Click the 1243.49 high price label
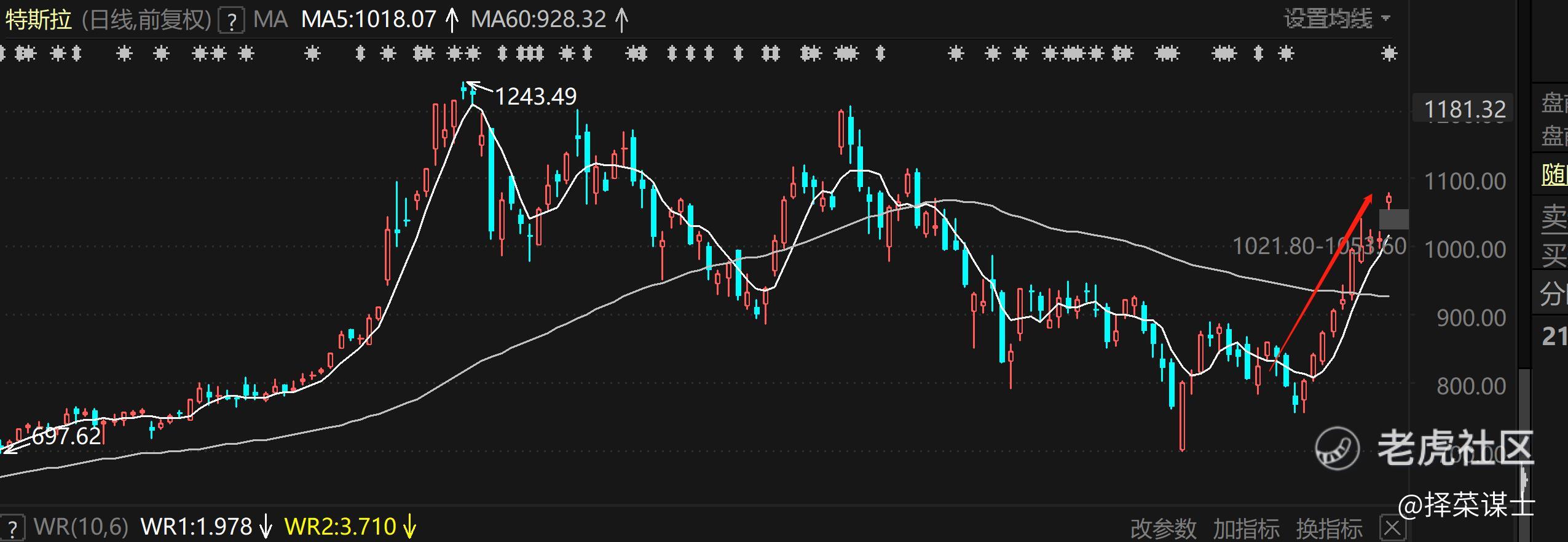 coord(535,97)
